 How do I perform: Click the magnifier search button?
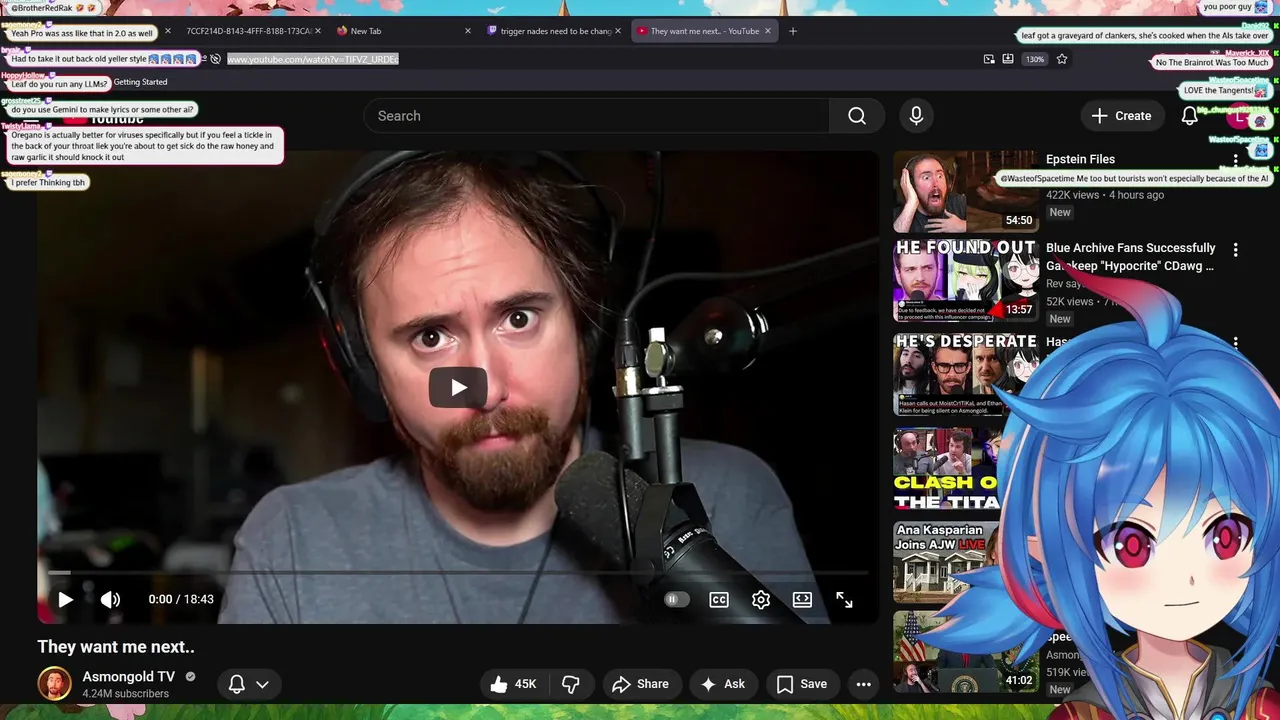[857, 116]
